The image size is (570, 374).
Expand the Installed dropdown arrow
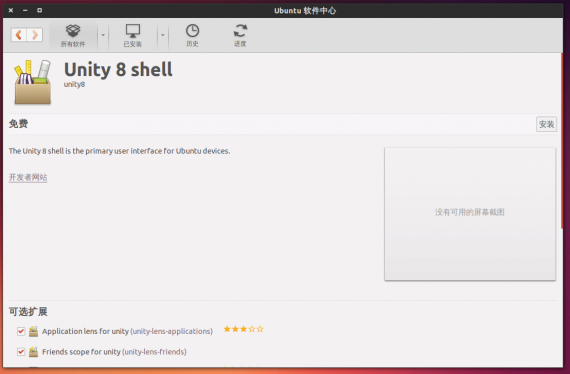(x=162, y=35)
